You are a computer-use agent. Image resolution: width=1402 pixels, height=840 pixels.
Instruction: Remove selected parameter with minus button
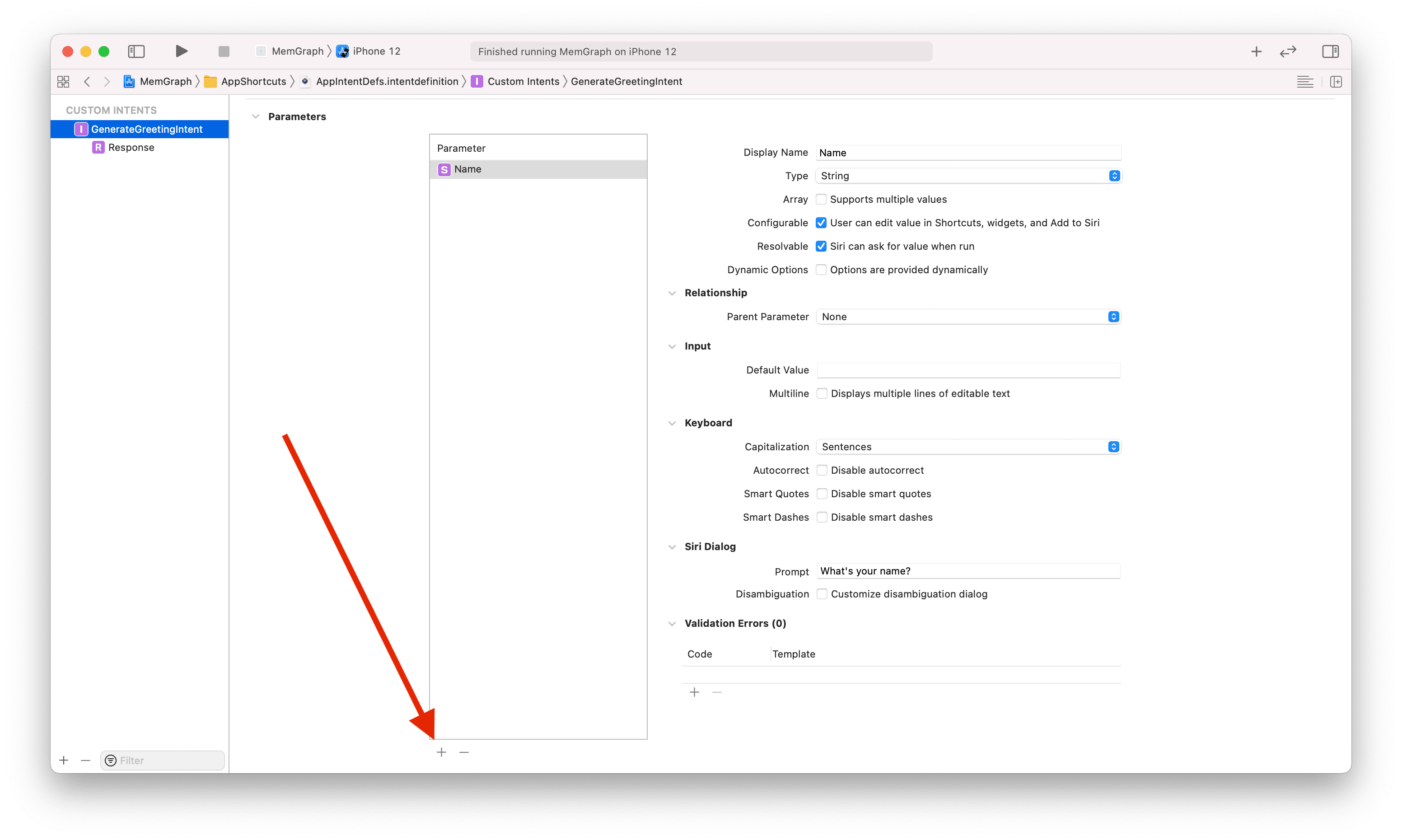(464, 752)
